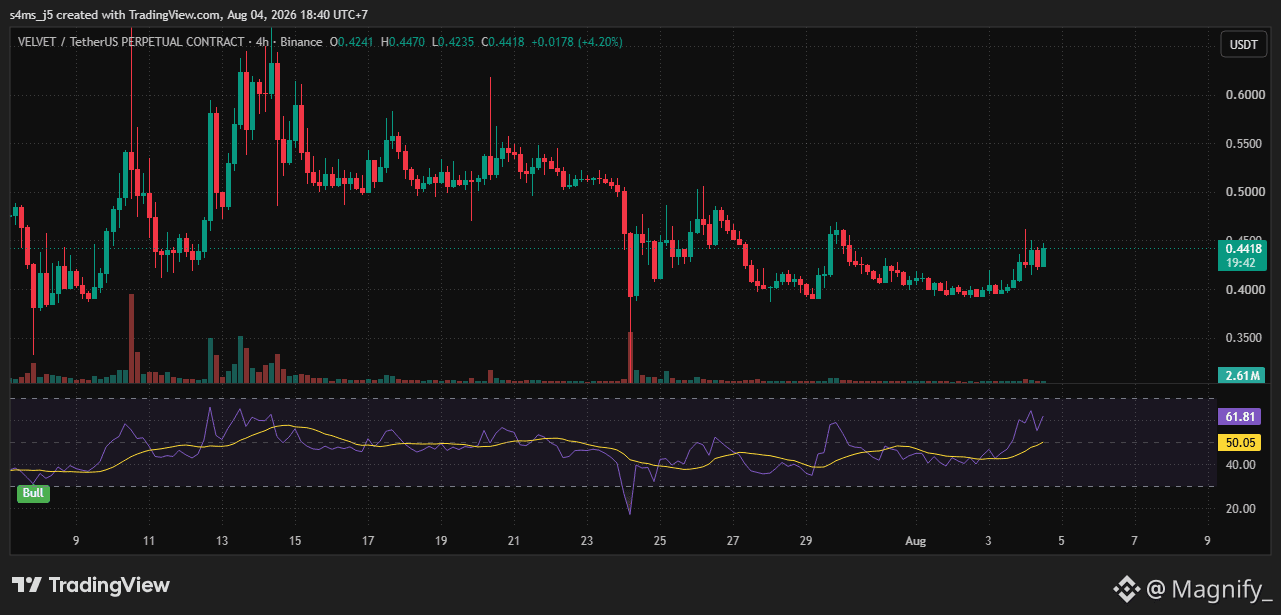Click date 7 on the time axis
The image size is (1281, 615).
pyautogui.click(x=1135, y=541)
